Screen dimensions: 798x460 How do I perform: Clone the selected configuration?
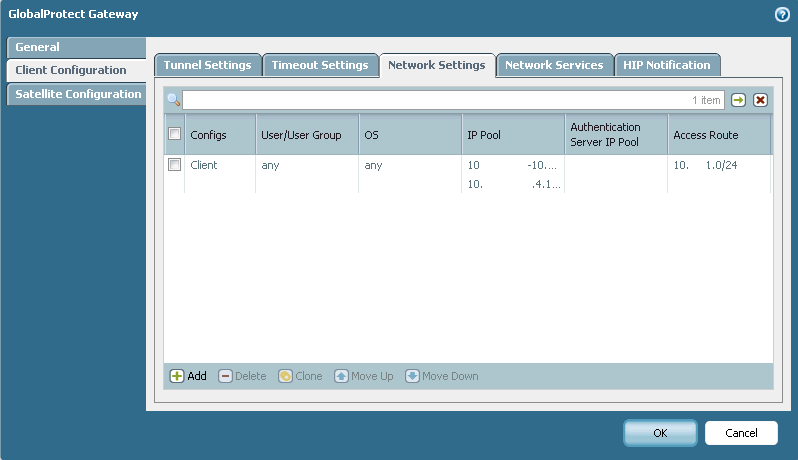pyautogui.click(x=300, y=376)
